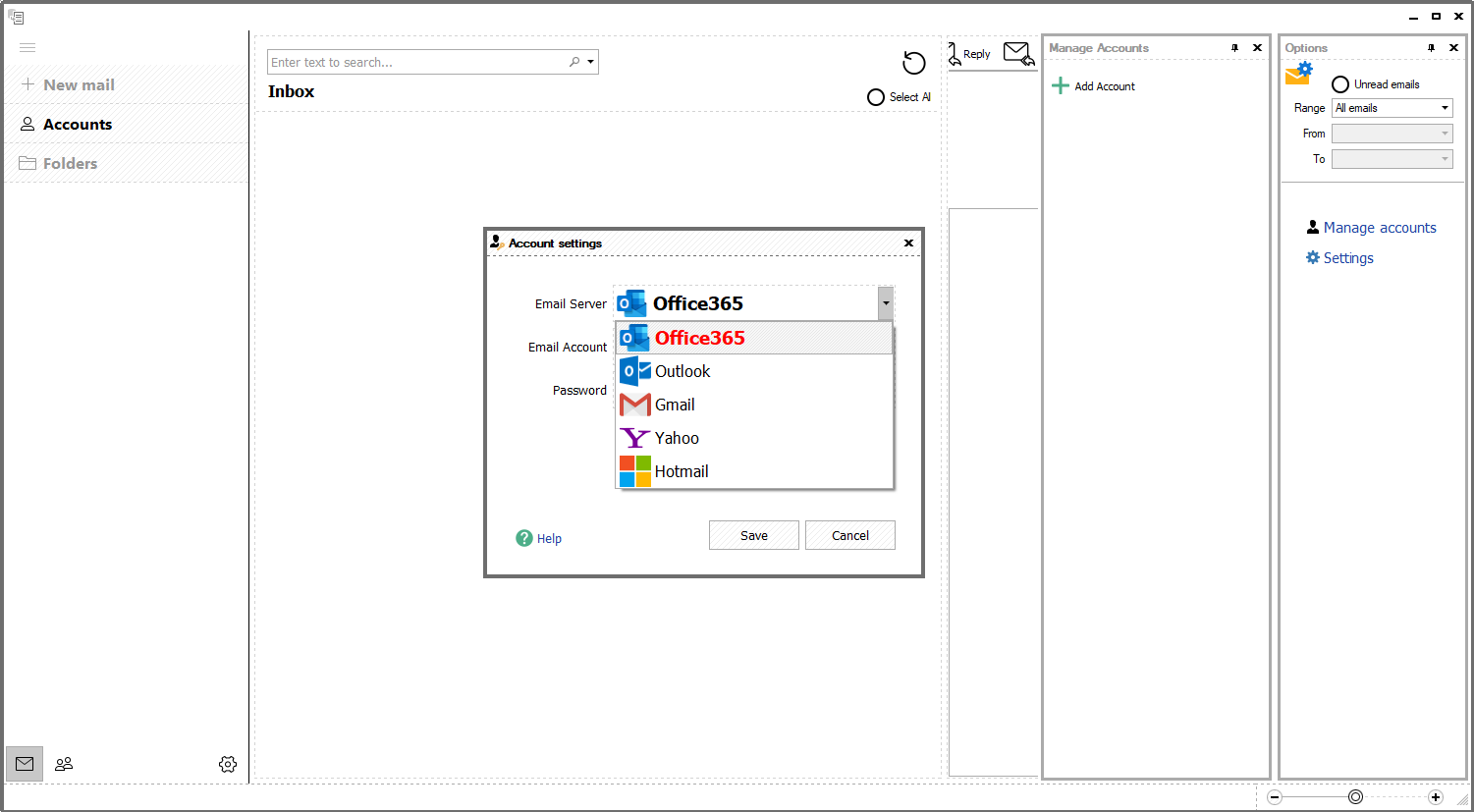This screenshot has width=1474, height=812.
Task: Toggle the Unread emails option
Action: pos(1340,84)
